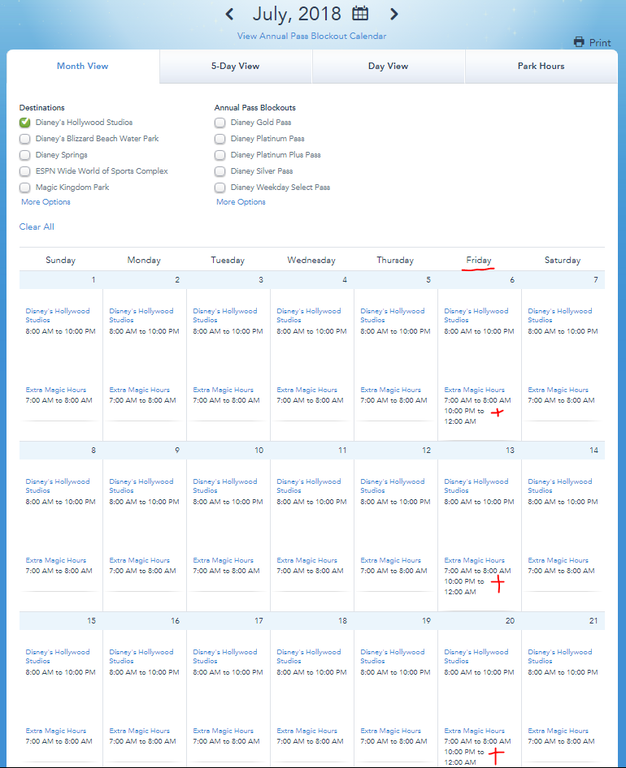Image resolution: width=626 pixels, height=768 pixels.
Task: Open the Day View tab
Action: point(388,66)
